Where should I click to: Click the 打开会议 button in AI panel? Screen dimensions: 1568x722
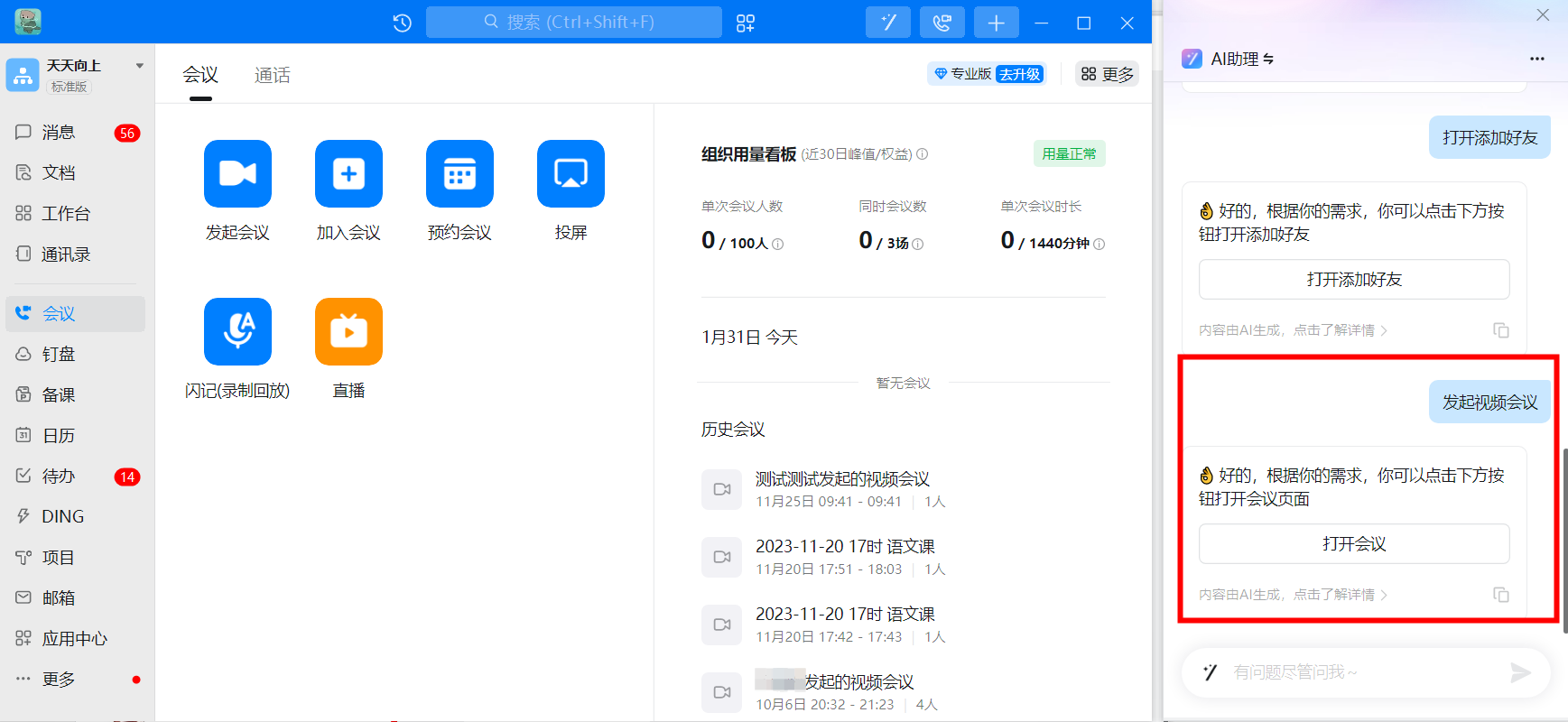click(x=1354, y=543)
